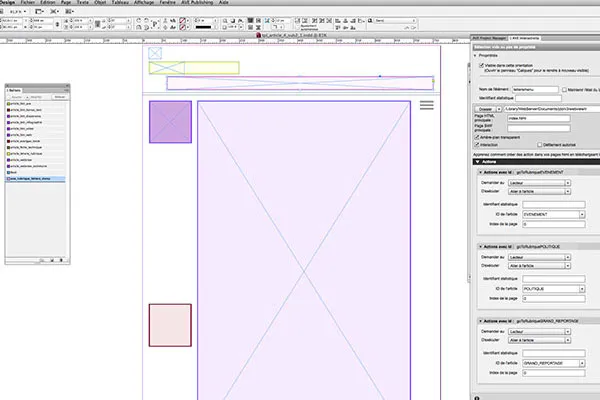Click the text wrap P icon

pyautogui.click(x=155, y=24)
